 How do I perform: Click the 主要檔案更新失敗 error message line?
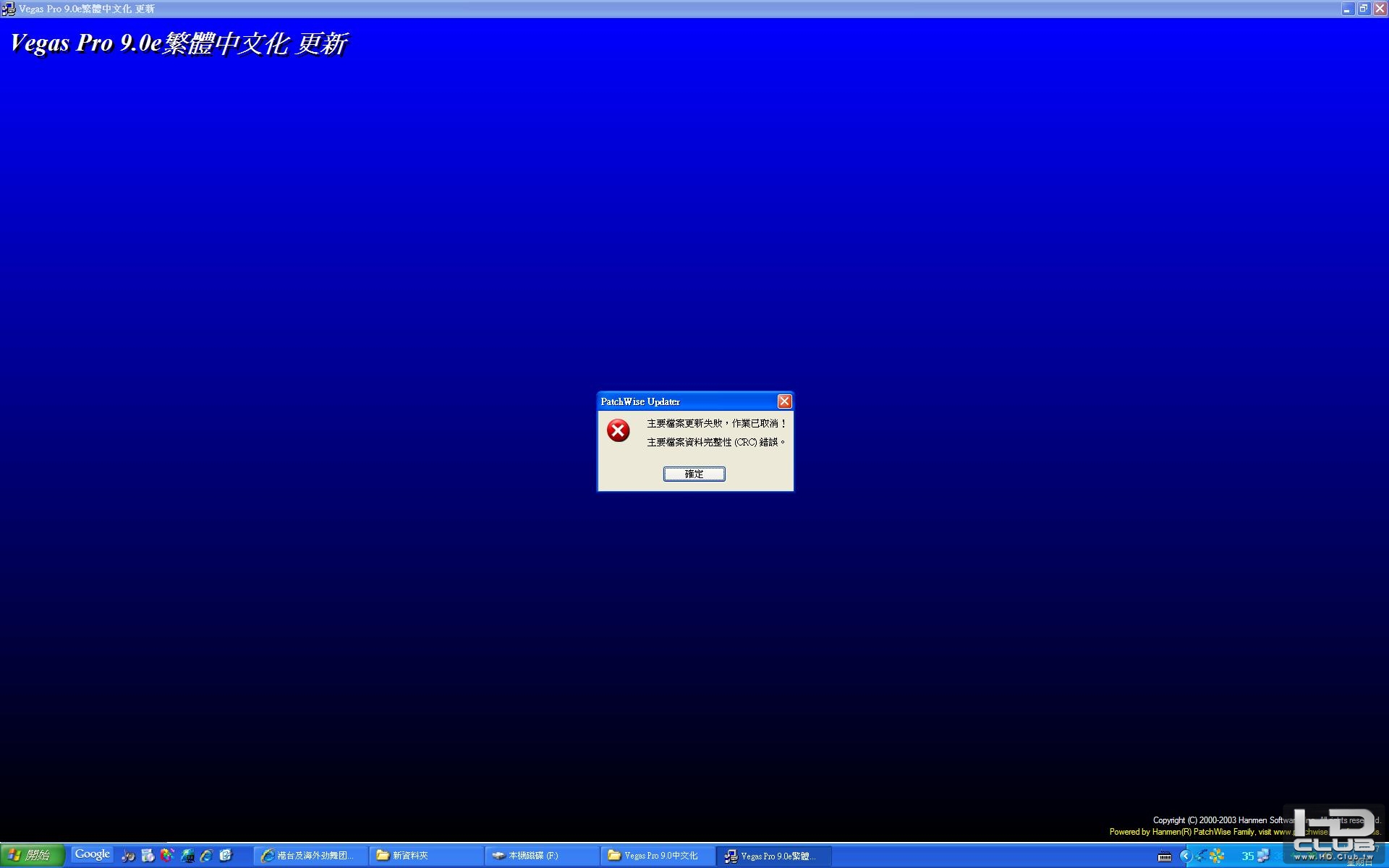716,423
